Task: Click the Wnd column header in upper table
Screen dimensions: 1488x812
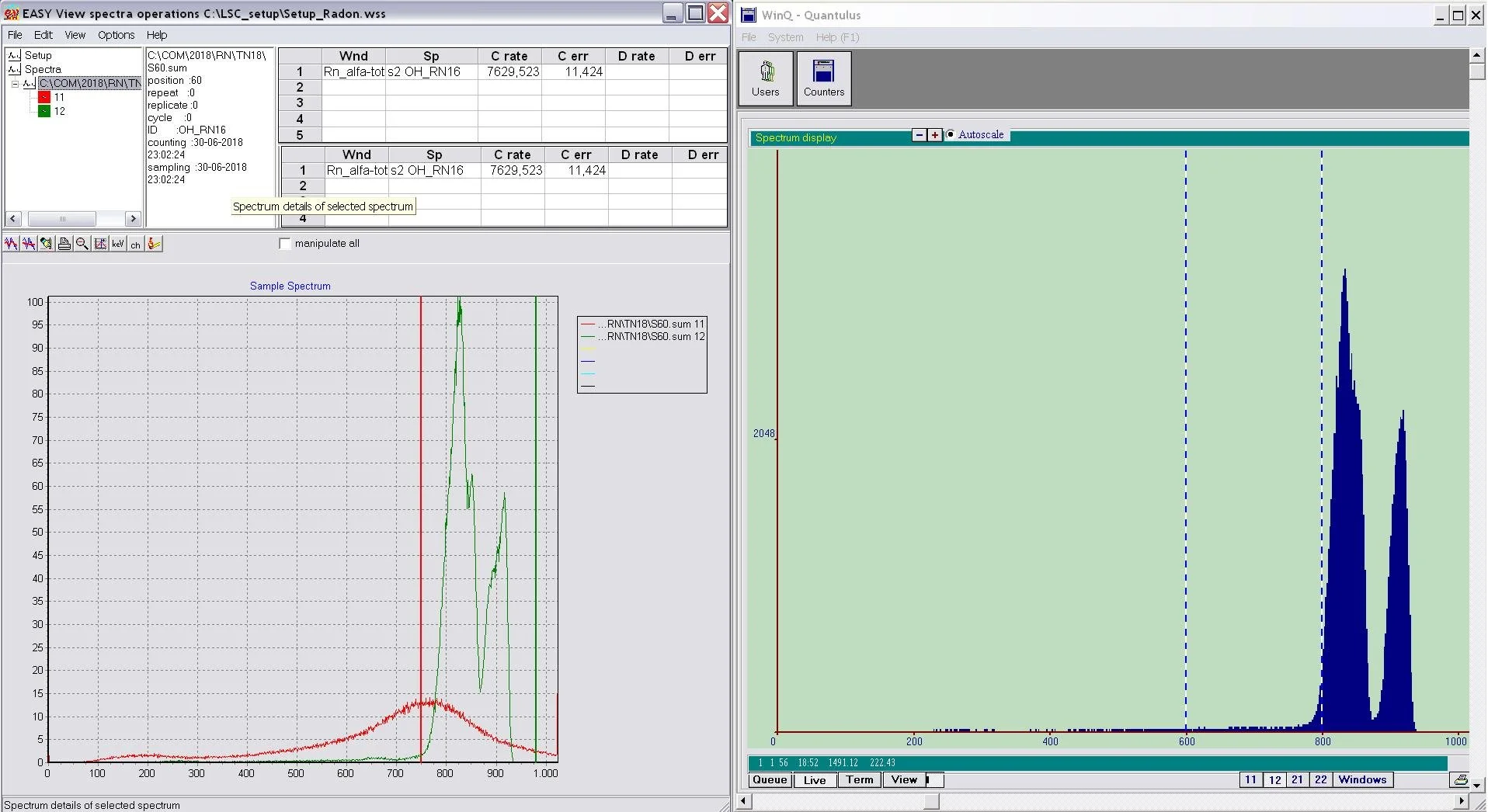Action: pos(353,56)
